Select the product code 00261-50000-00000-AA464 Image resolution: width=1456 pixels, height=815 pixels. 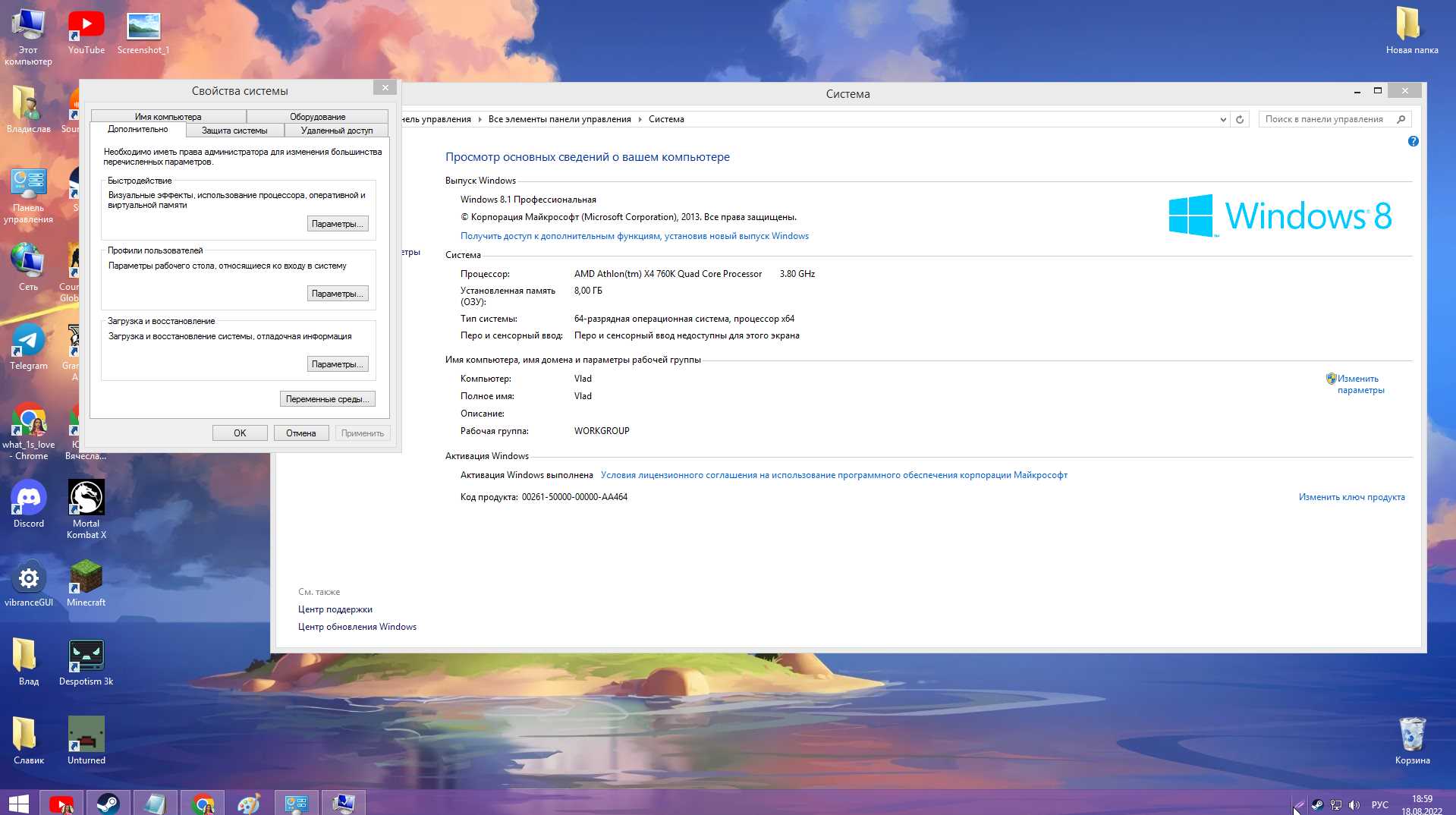[x=574, y=497]
